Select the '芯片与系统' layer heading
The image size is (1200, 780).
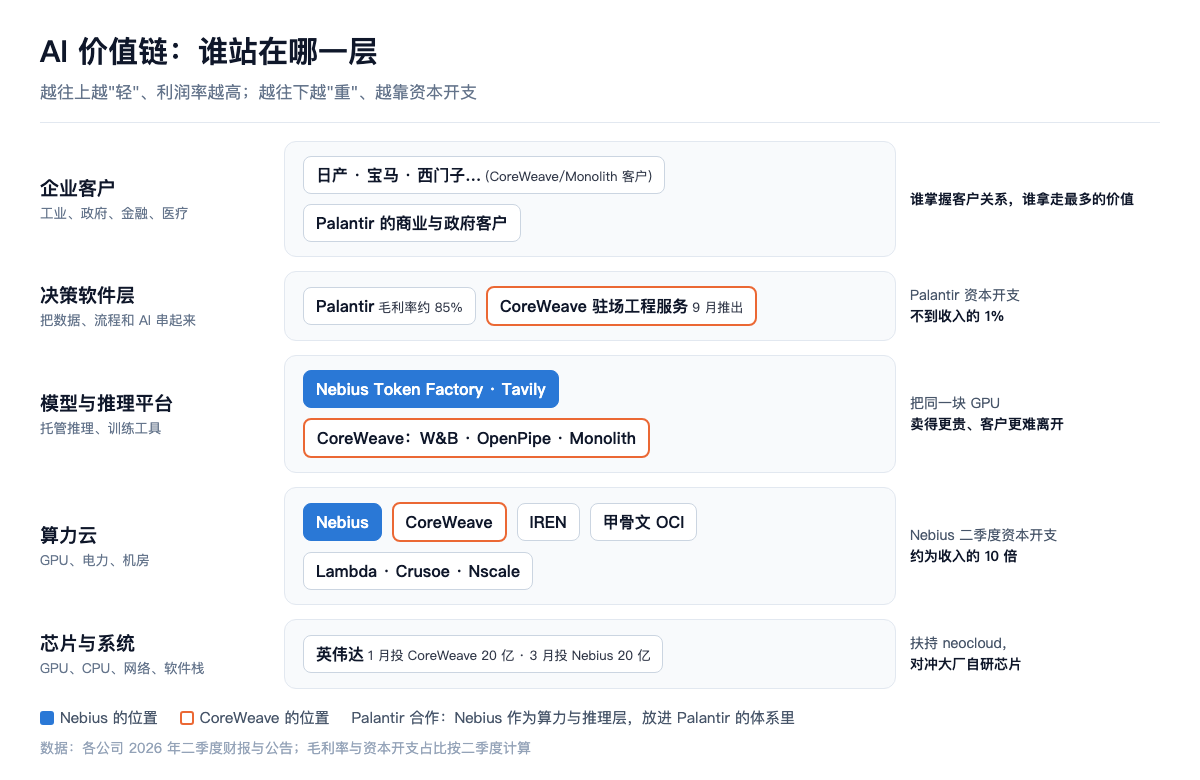click(x=87, y=644)
